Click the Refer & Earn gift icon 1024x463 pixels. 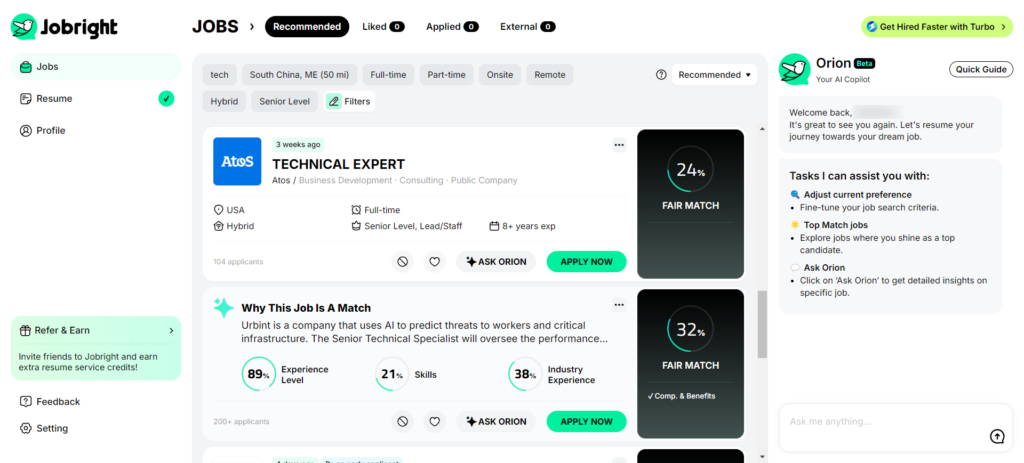click(x=25, y=330)
